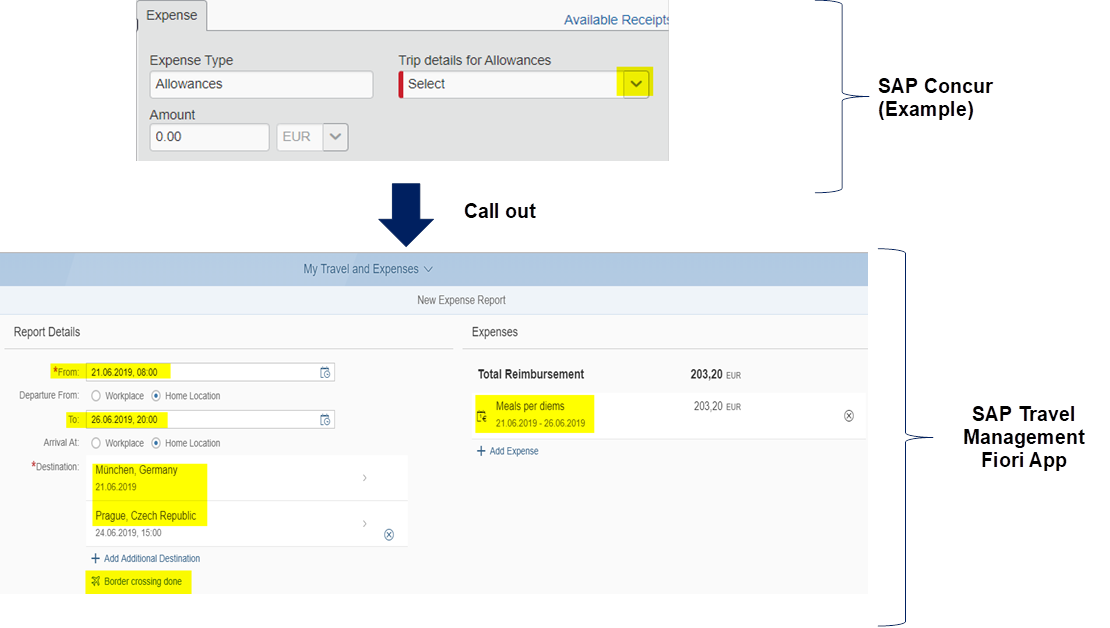Open the calendar picker for From date
The image size is (1110, 628).
coord(325,373)
